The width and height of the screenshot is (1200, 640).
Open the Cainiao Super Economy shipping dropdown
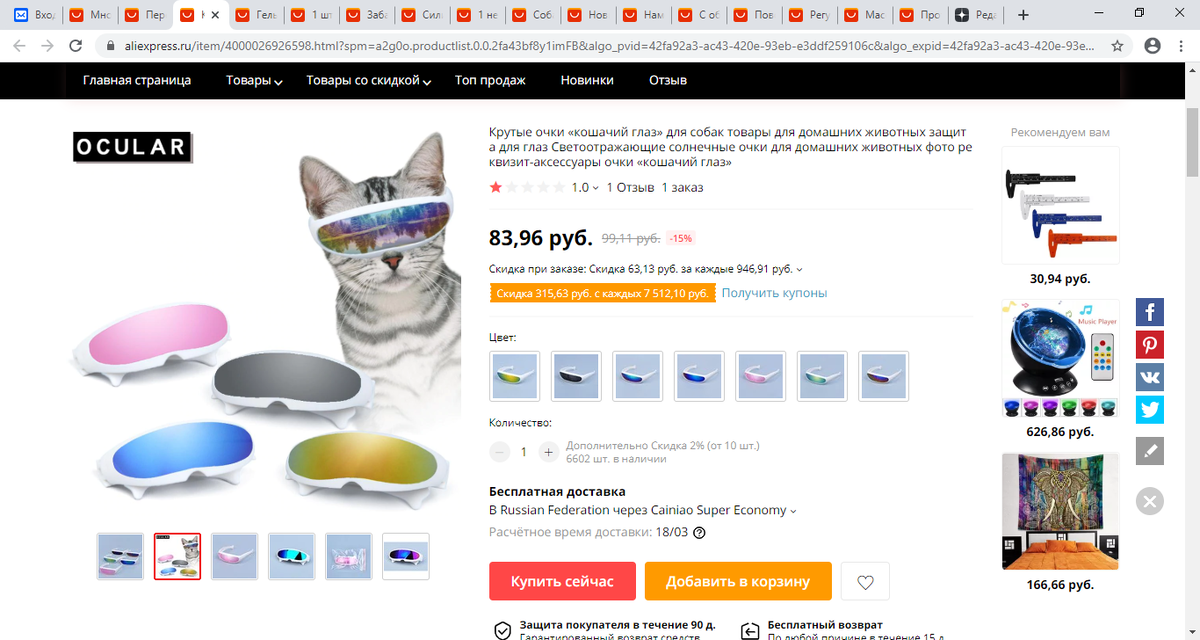[643, 510]
